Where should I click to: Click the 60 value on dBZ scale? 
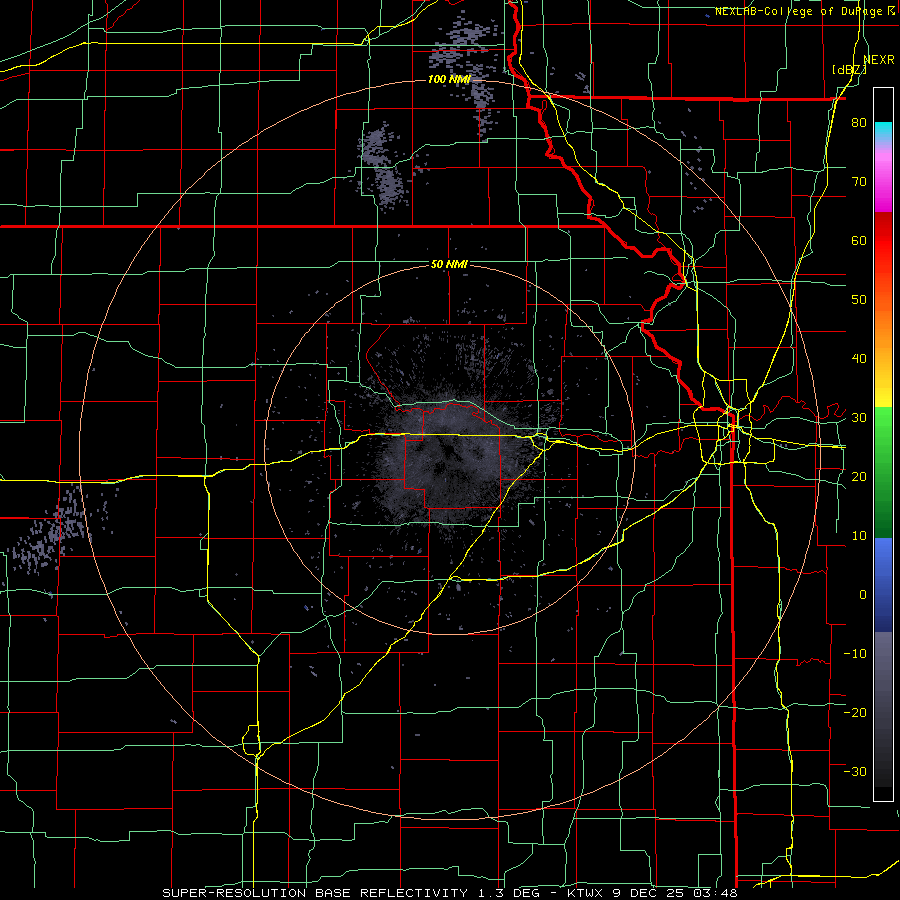click(x=859, y=240)
